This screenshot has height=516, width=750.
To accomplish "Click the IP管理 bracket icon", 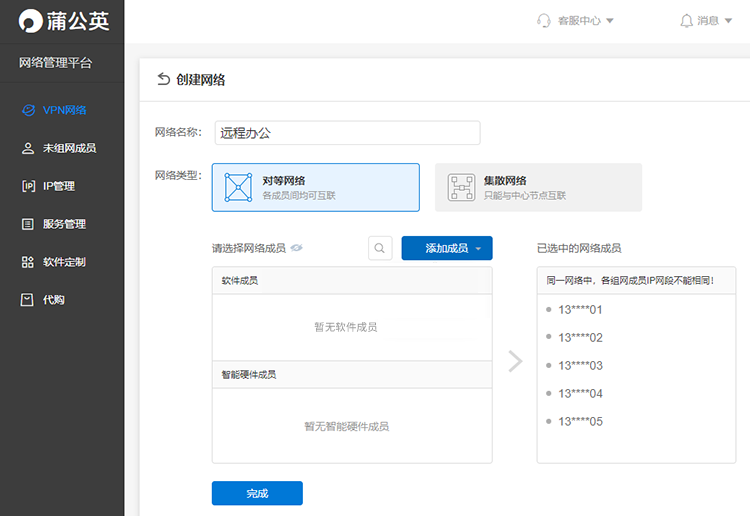I will tap(28, 186).
